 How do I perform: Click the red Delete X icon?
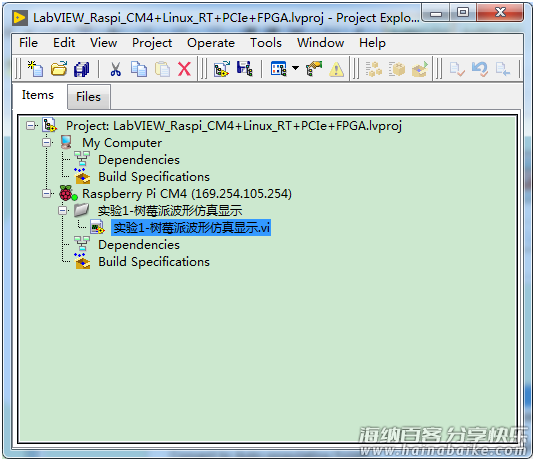pyautogui.click(x=184, y=69)
